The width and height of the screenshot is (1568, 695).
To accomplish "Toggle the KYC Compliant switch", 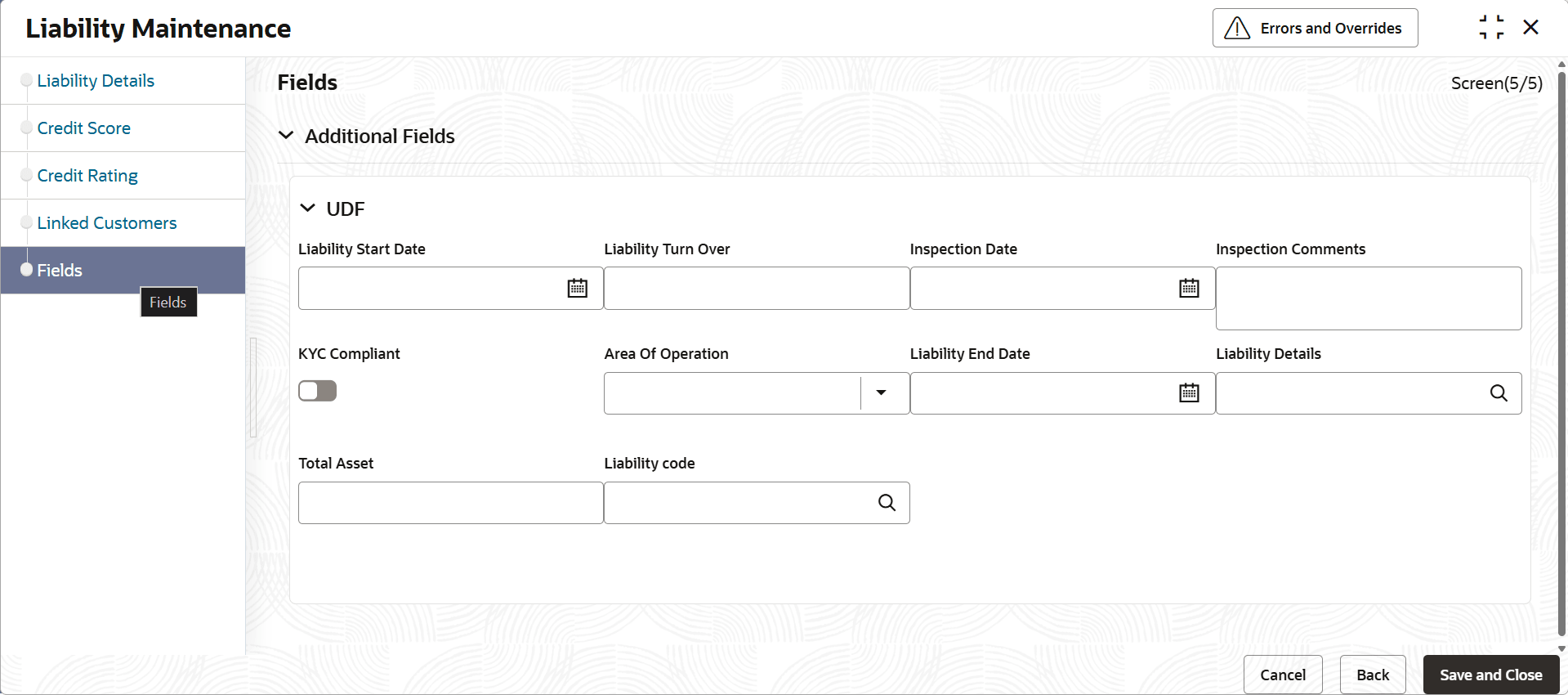I will pos(317,391).
